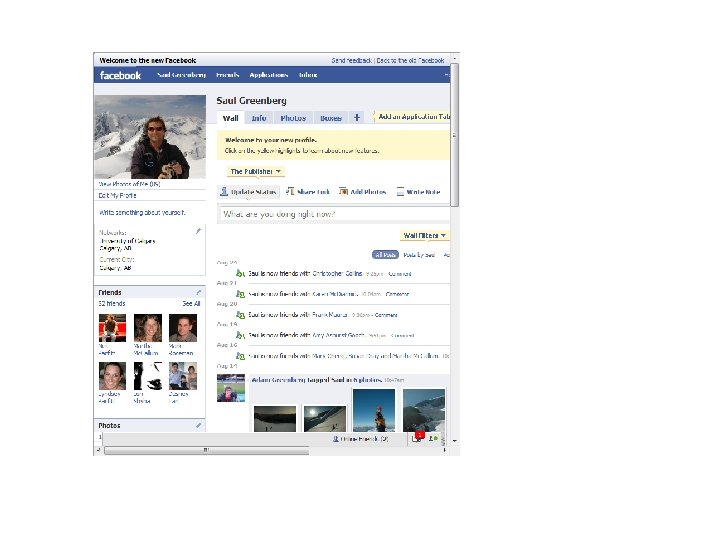This screenshot has width=720, height=540.
Task: Click friend icon beside Aug 21 friendship story
Action: click(x=240, y=294)
